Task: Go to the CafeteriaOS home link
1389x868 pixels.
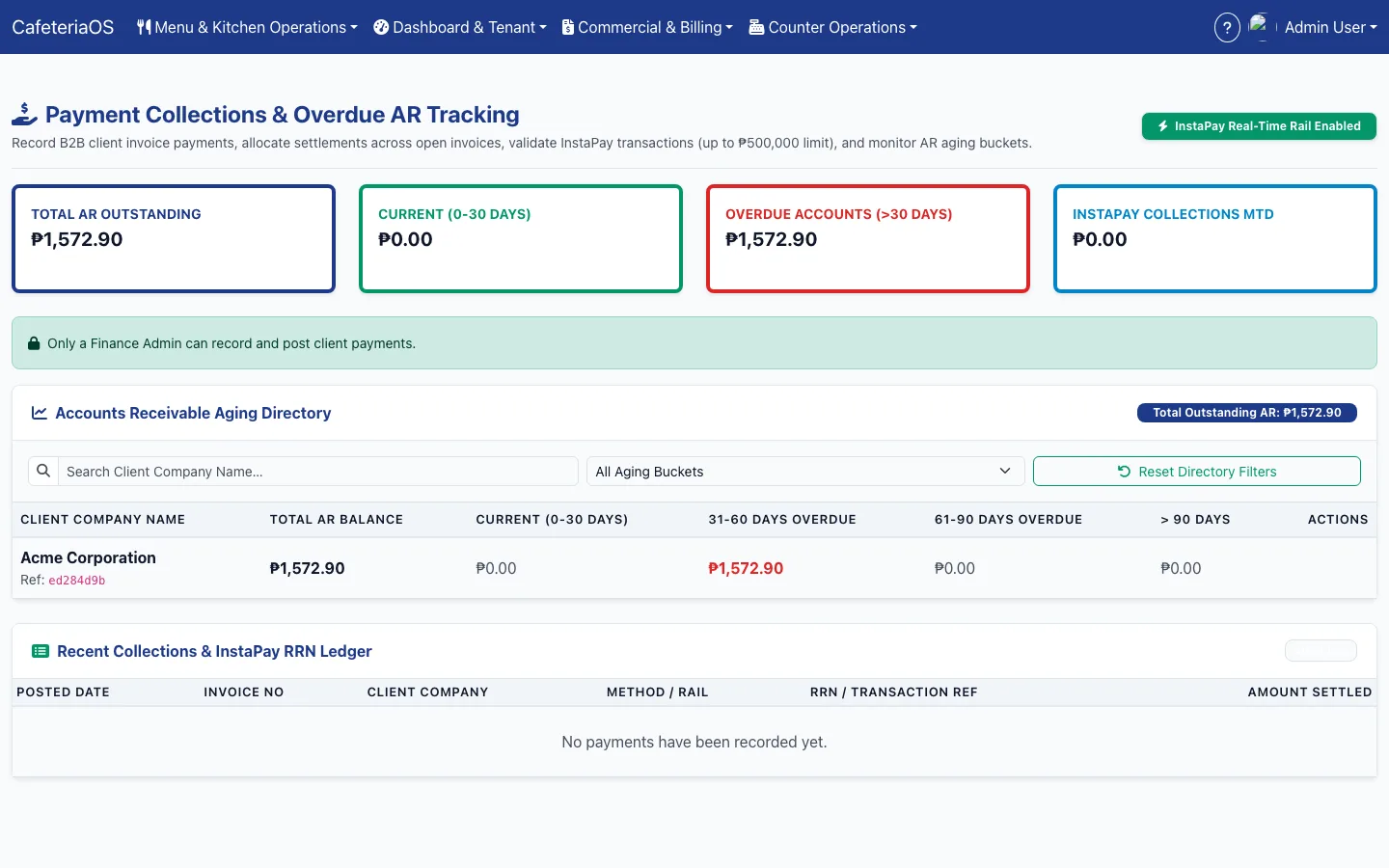Action: pyautogui.click(x=63, y=27)
